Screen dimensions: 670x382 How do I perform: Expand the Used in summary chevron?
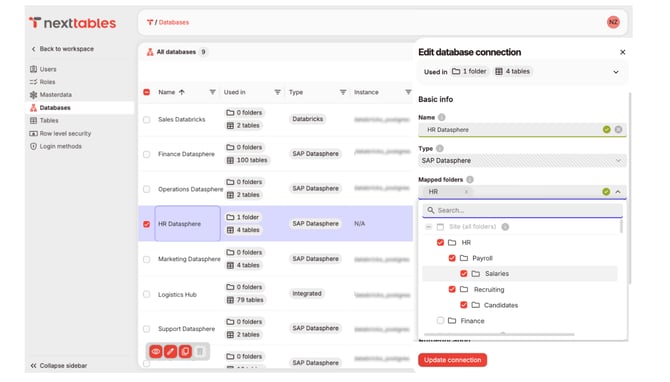[616, 72]
